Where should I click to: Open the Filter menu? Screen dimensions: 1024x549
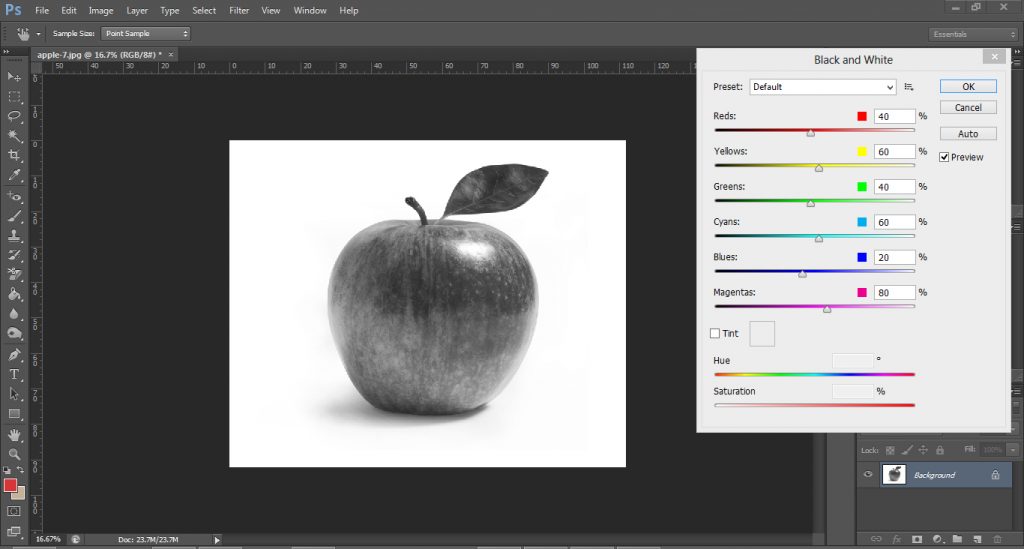click(239, 10)
